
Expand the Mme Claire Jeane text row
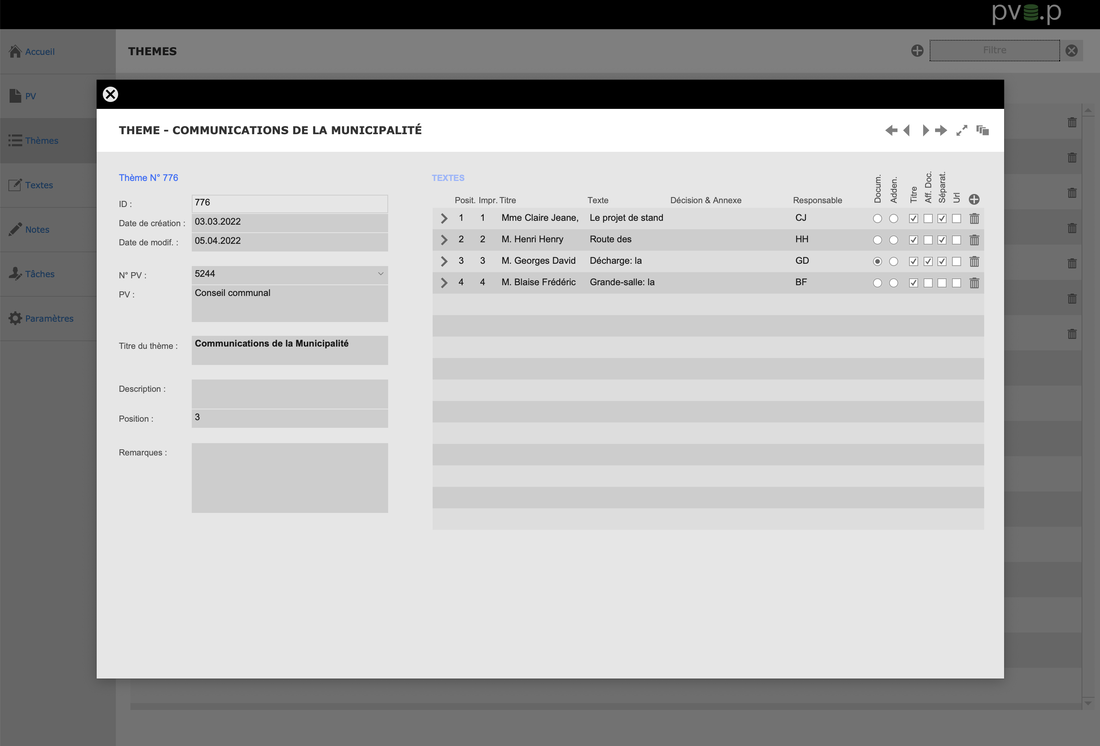pos(444,218)
